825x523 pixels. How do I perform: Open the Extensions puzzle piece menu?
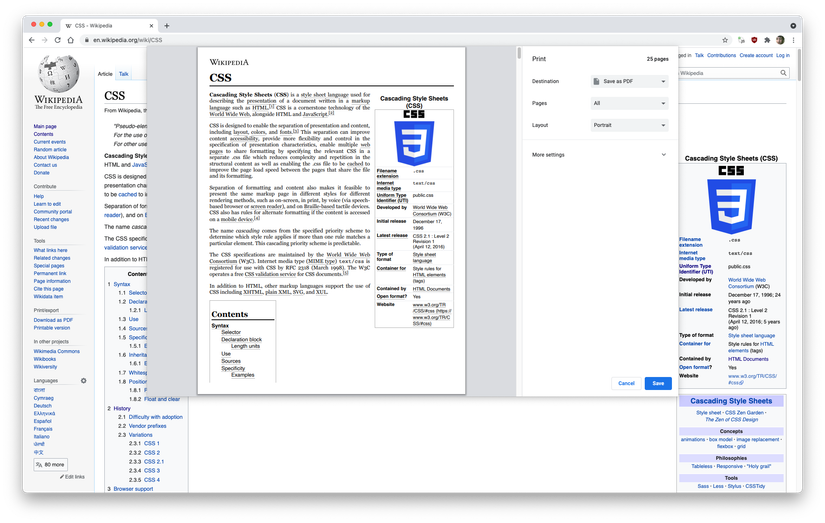pyautogui.click(x=767, y=40)
